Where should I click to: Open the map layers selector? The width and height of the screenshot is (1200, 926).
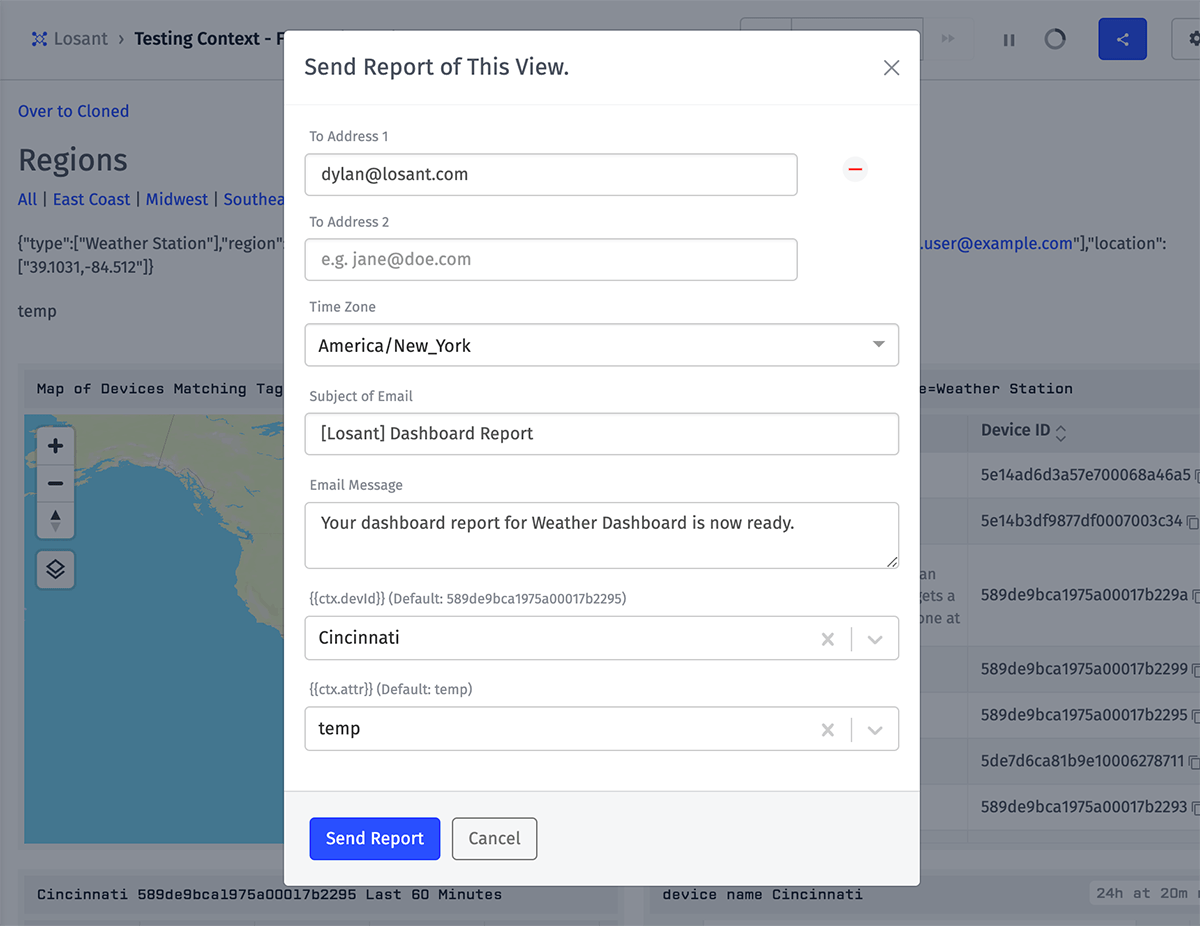coord(55,569)
